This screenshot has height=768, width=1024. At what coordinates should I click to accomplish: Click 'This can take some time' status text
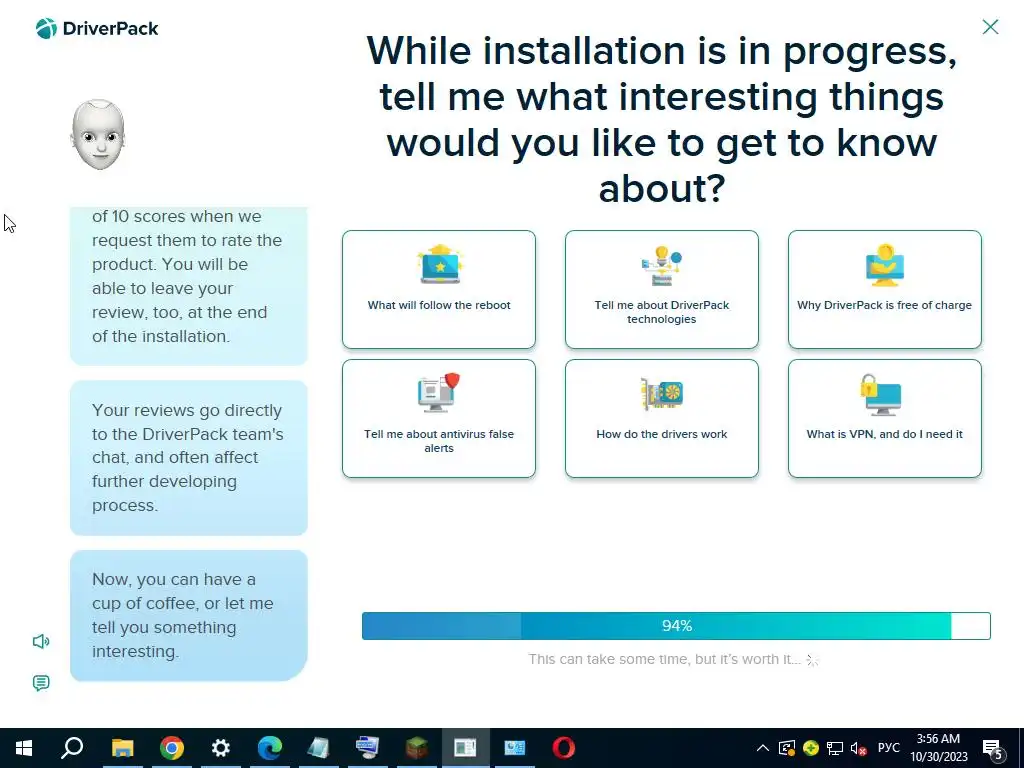[664, 660]
